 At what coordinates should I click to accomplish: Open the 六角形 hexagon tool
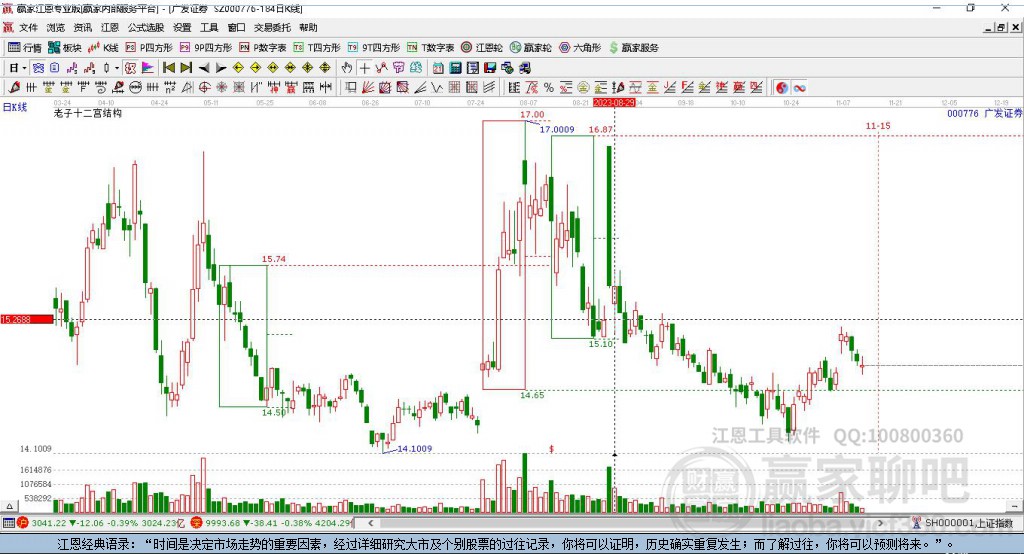click(580, 48)
